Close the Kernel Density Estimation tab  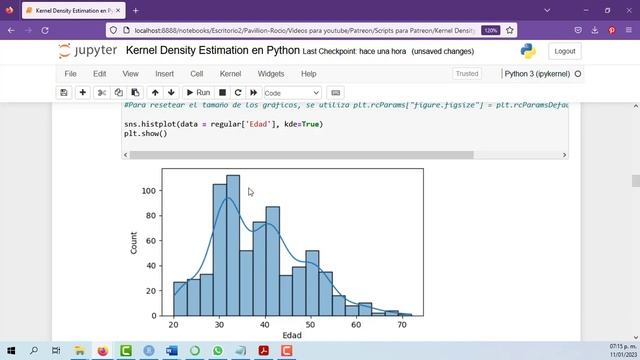pos(118,11)
